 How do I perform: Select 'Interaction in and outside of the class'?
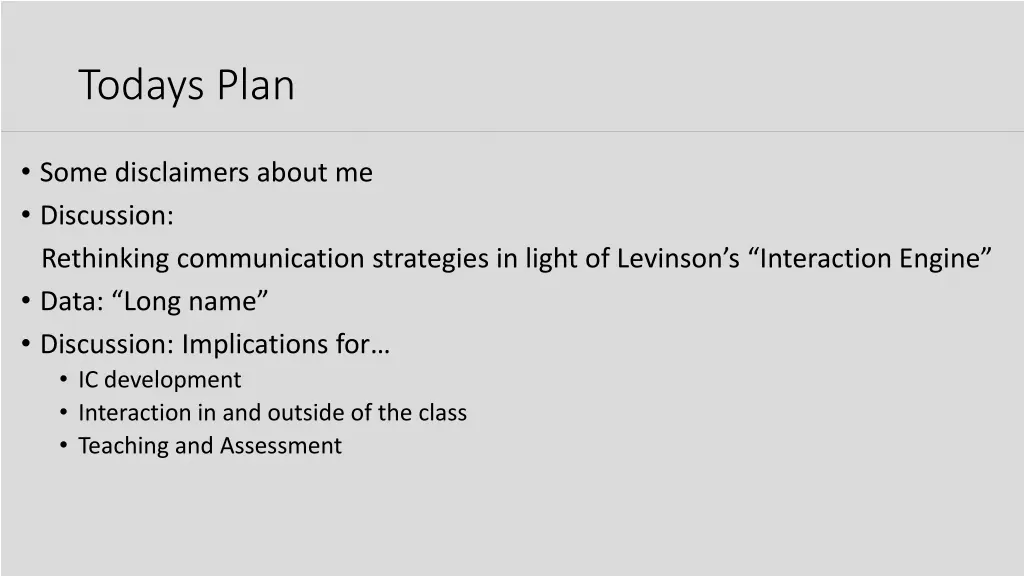click(272, 413)
